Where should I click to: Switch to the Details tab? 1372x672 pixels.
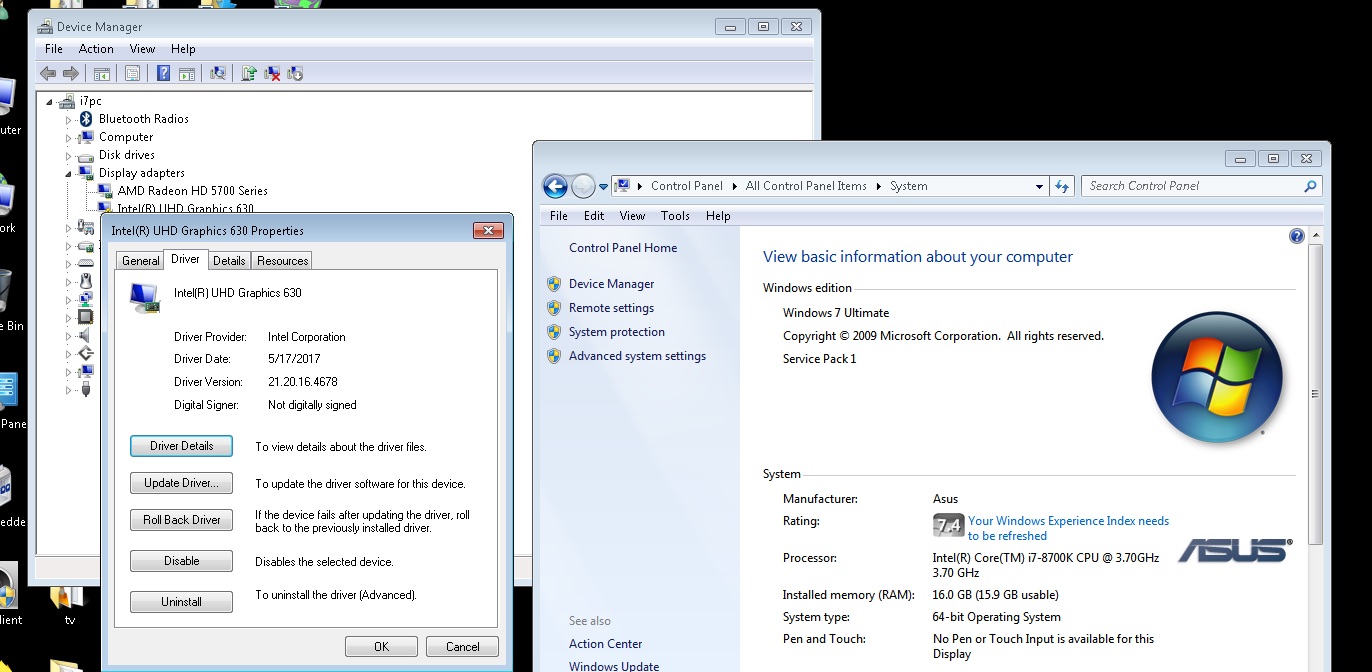tap(229, 261)
